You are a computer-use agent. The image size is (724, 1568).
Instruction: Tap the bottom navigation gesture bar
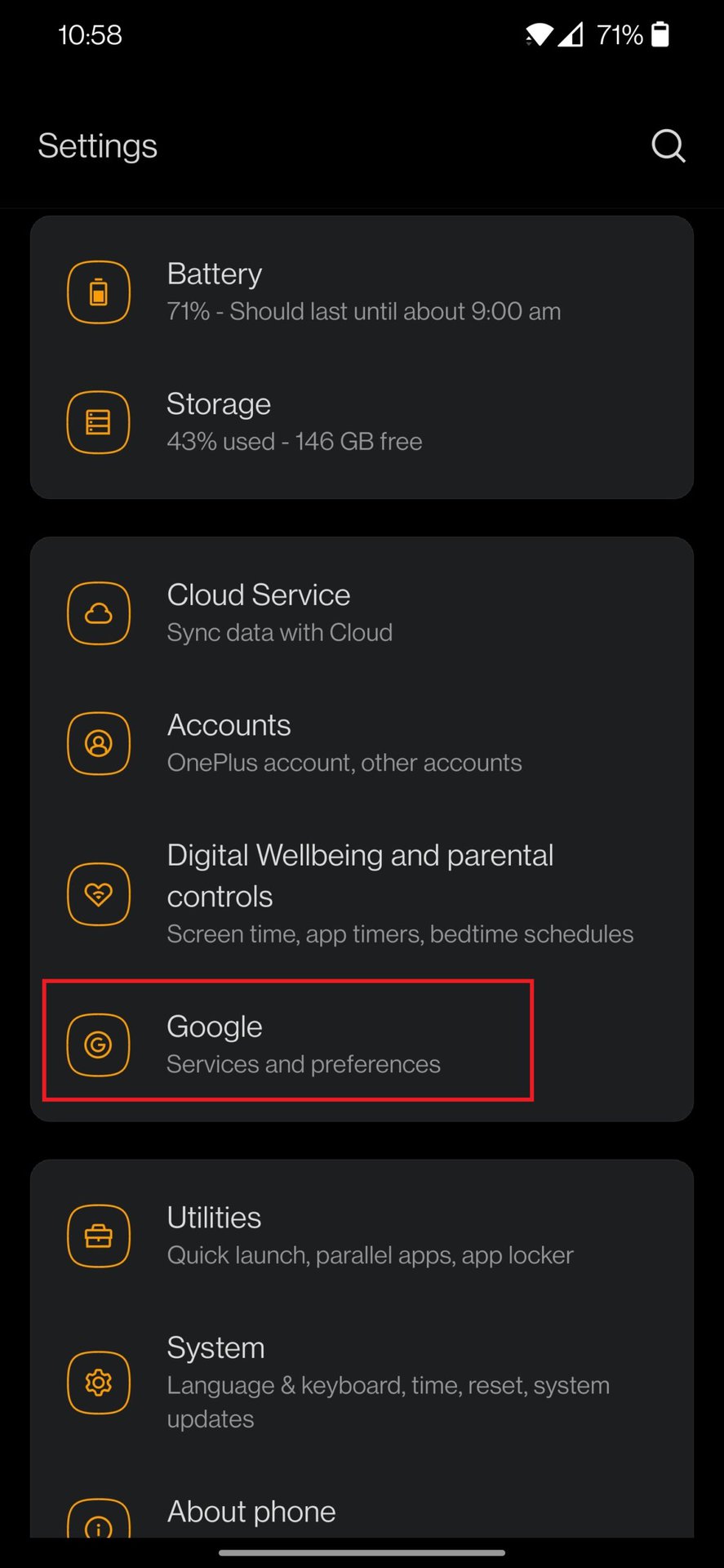click(x=362, y=1552)
